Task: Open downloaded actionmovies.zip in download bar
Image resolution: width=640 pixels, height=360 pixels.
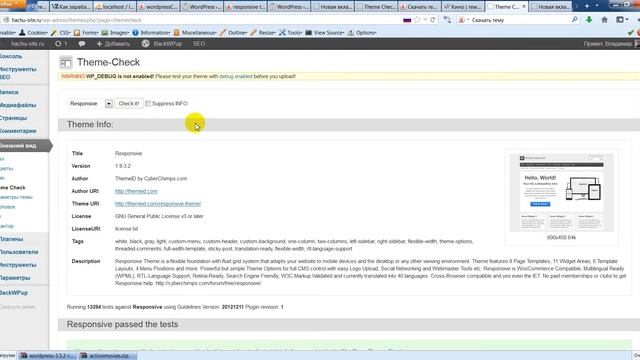Action: click(x=108, y=356)
